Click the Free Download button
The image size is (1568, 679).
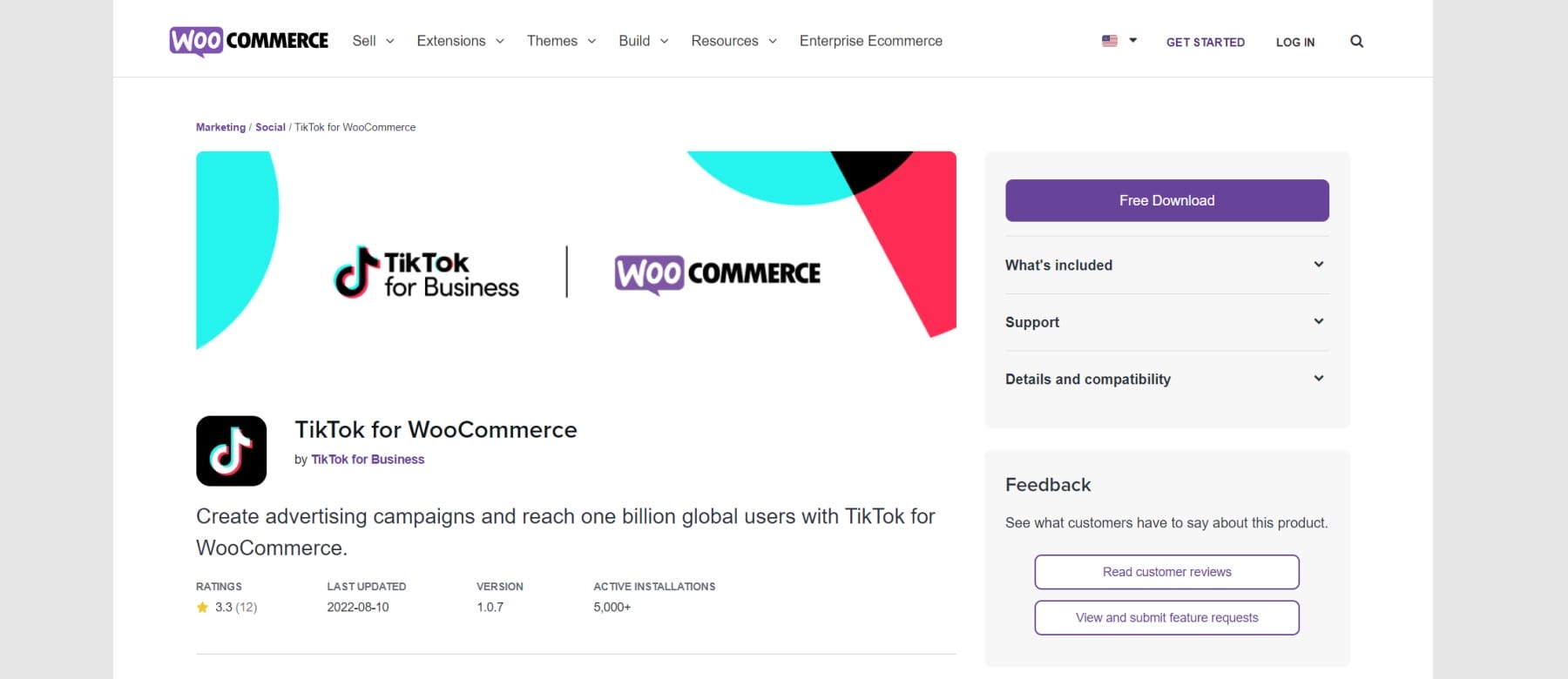coord(1166,200)
